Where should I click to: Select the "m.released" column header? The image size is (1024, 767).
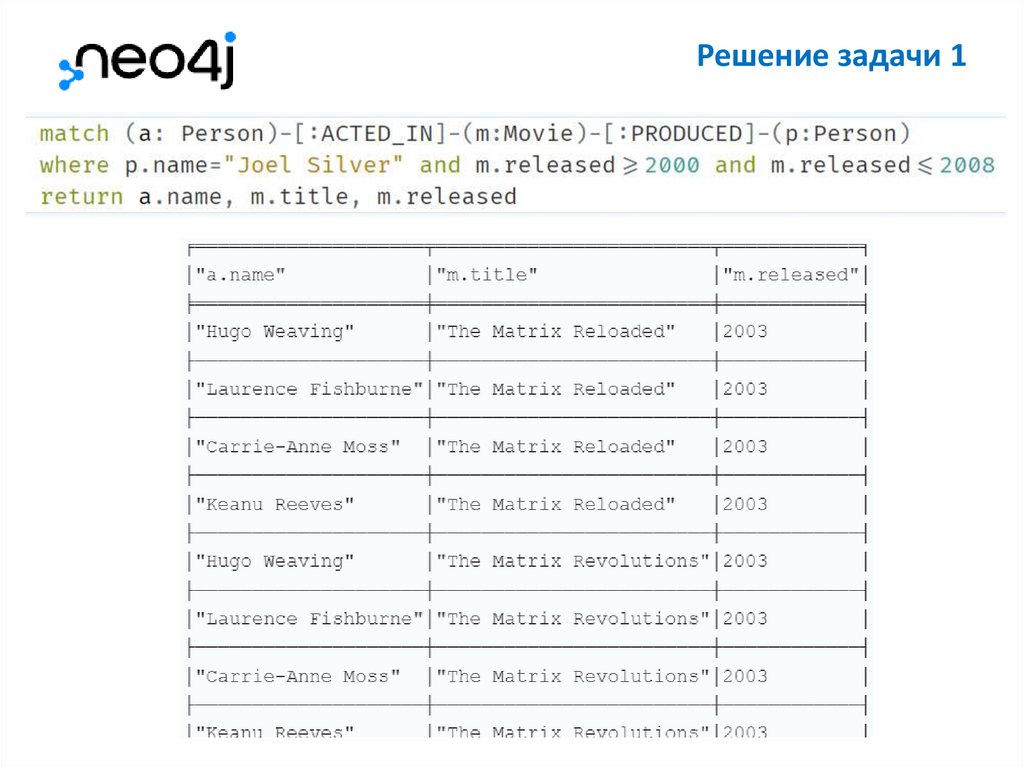790,275
